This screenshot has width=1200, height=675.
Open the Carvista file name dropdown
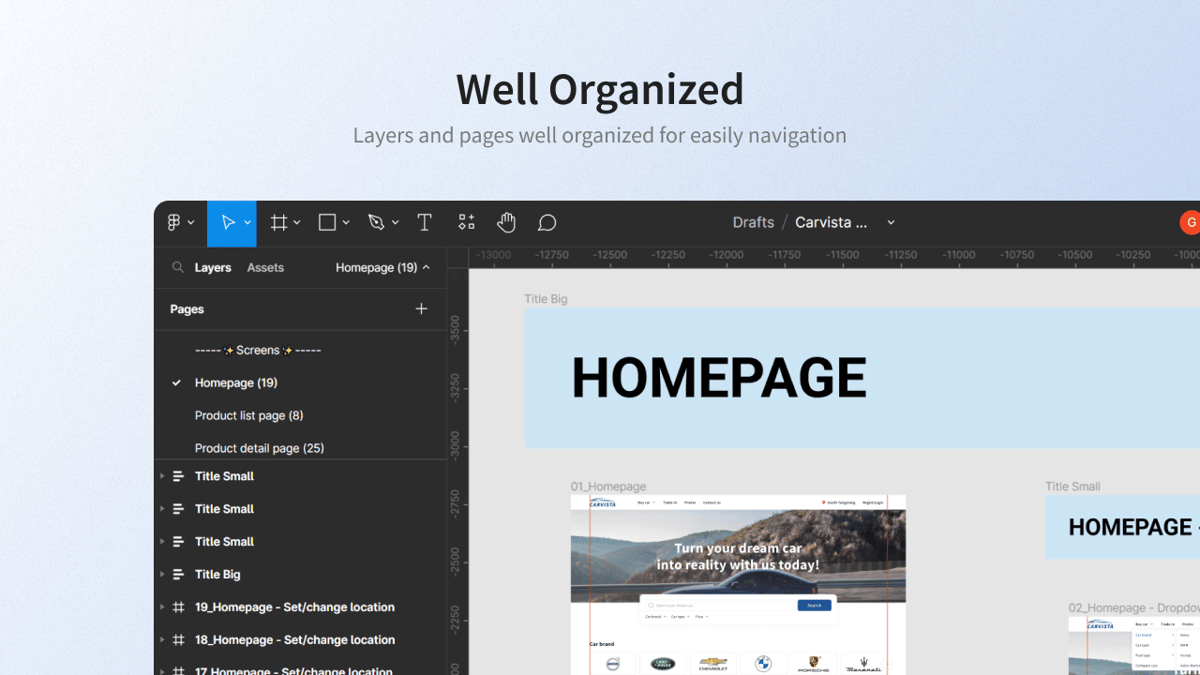(x=889, y=222)
